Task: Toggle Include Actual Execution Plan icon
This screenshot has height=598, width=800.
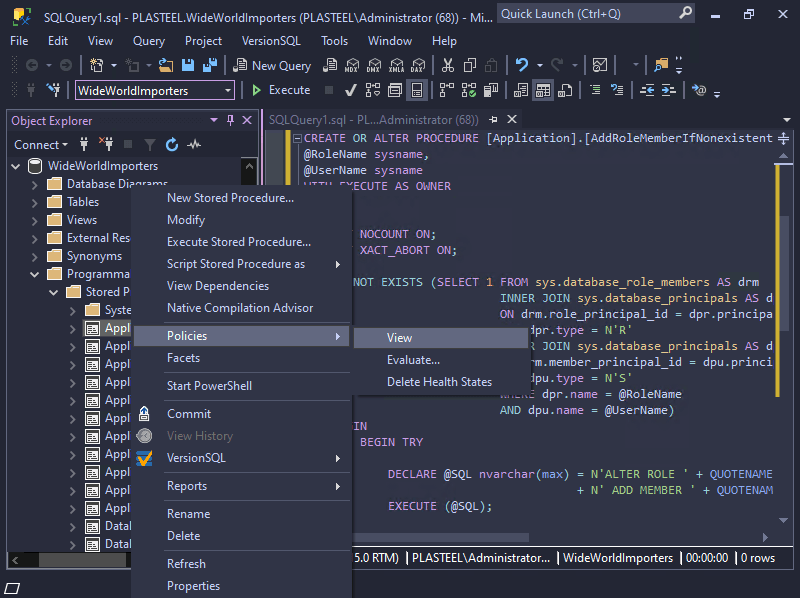Action: (x=446, y=90)
